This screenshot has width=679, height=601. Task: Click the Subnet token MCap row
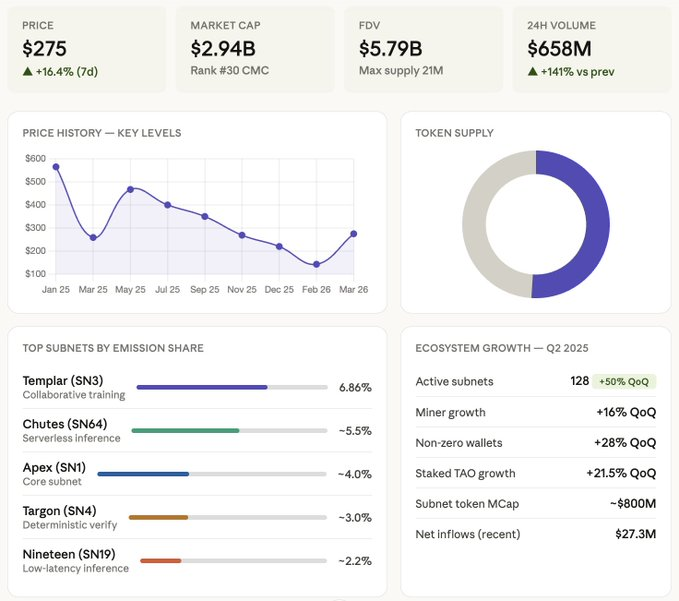tap(535, 503)
